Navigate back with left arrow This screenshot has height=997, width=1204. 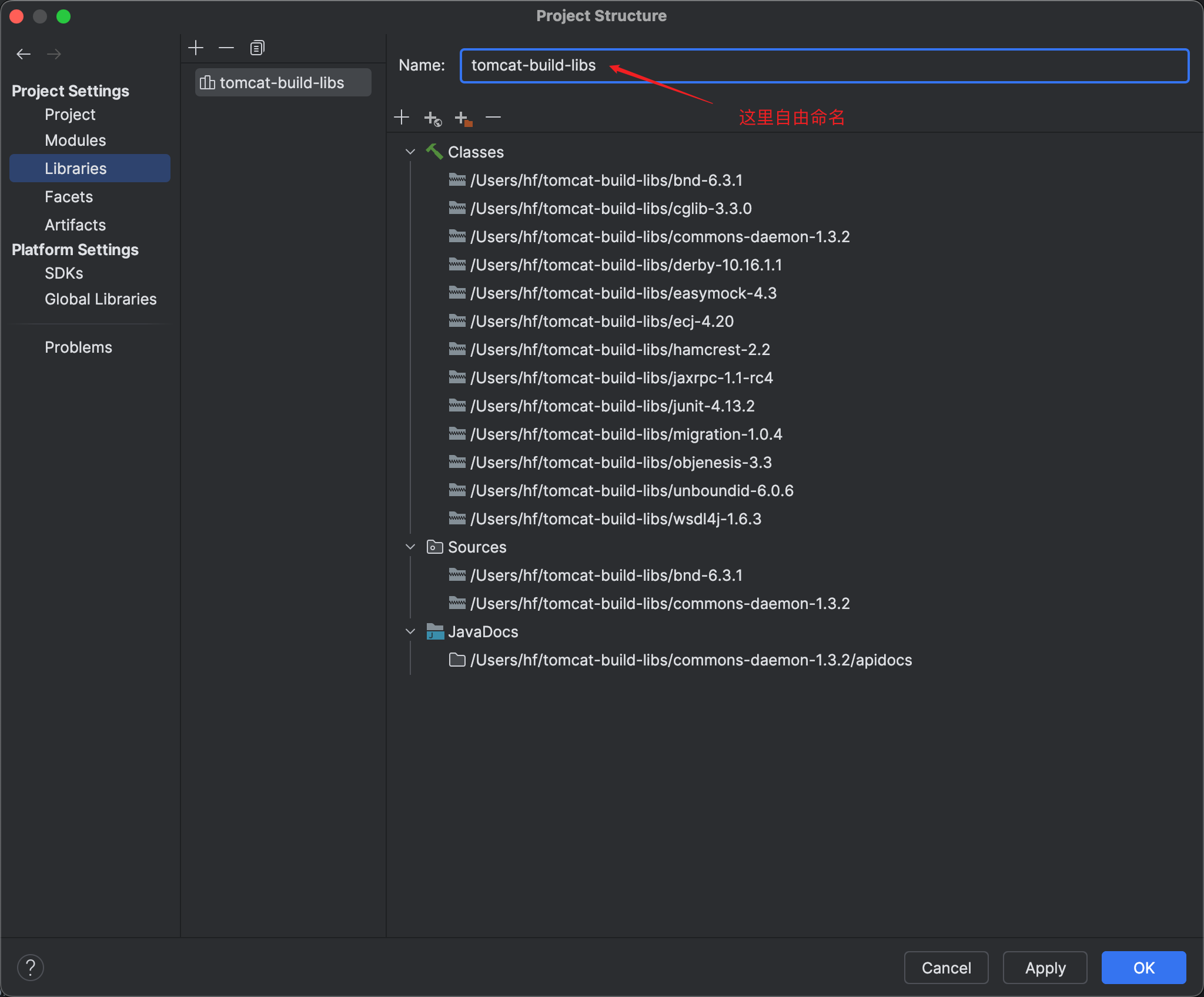24,54
